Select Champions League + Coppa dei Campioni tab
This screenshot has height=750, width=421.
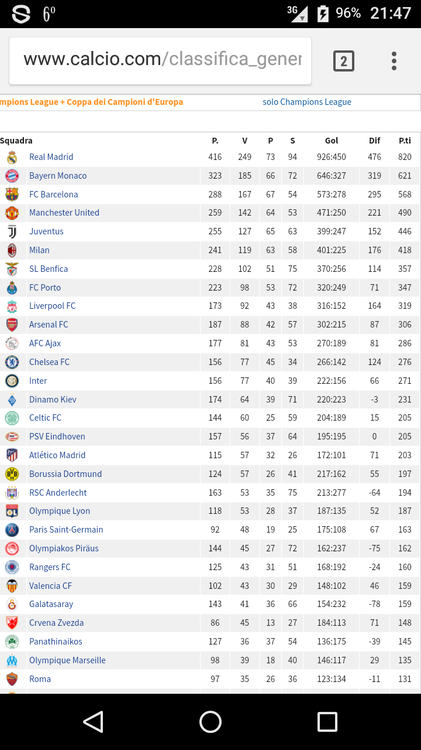pyautogui.click(x=91, y=102)
